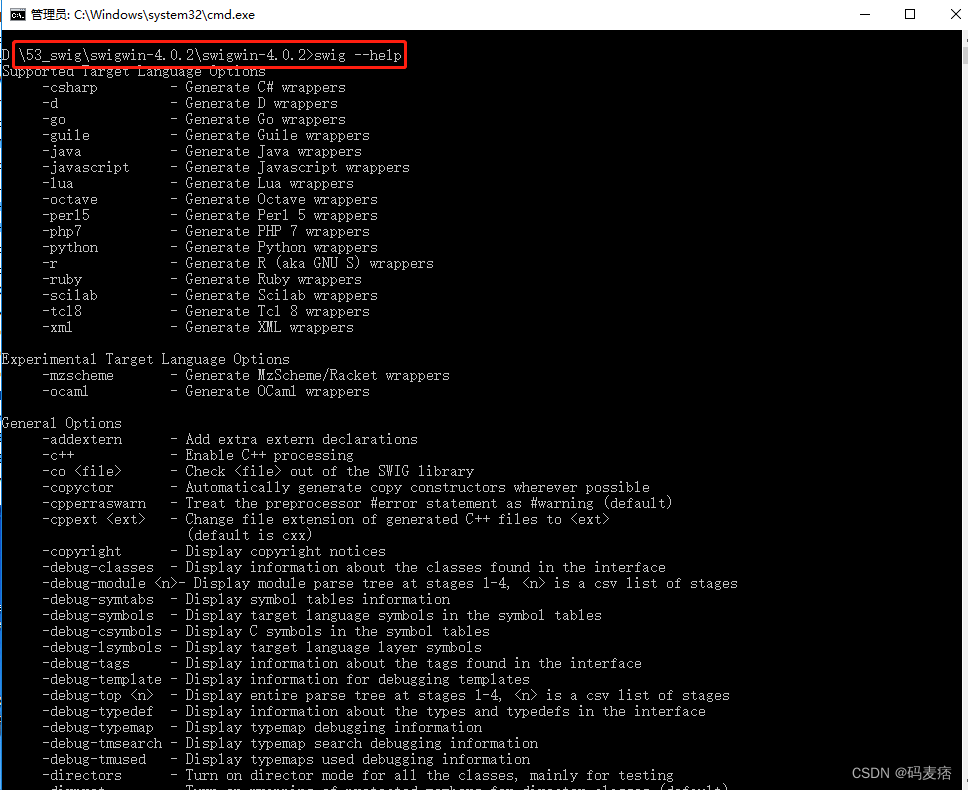Click the '-lua' option text
Viewport: 968px width, 790px height.
click(x=58, y=184)
